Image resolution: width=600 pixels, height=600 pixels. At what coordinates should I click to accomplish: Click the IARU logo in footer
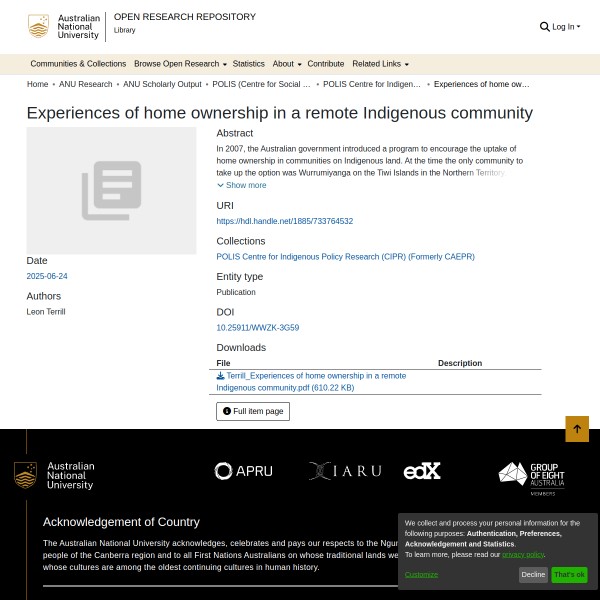click(345, 471)
